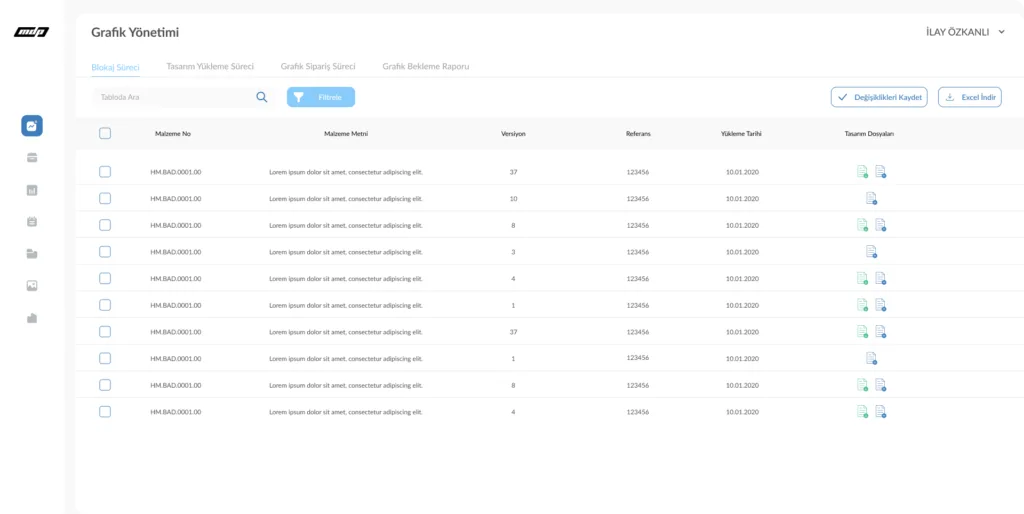Sort the table by the Versiyon column header
Image resolution: width=1024 pixels, height=514 pixels.
513,133
